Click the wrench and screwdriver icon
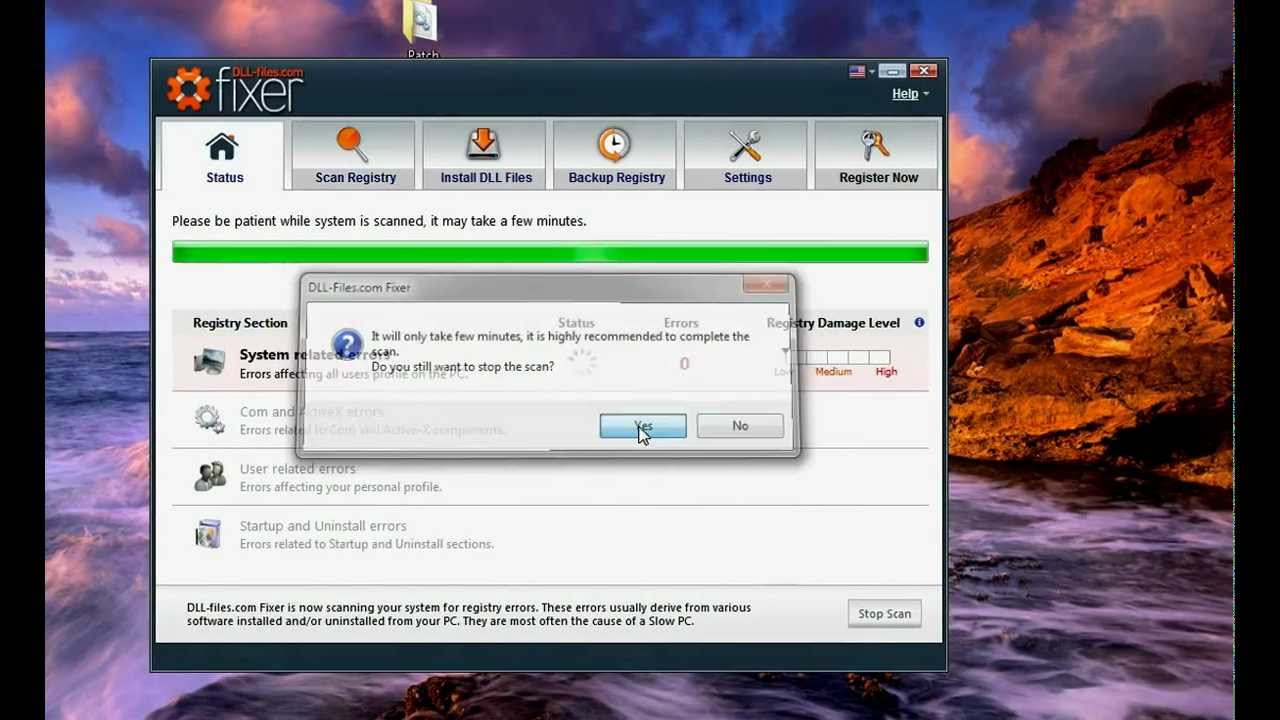Image resolution: width=1280 pixels, height=720 pixels. pos(745,146)
